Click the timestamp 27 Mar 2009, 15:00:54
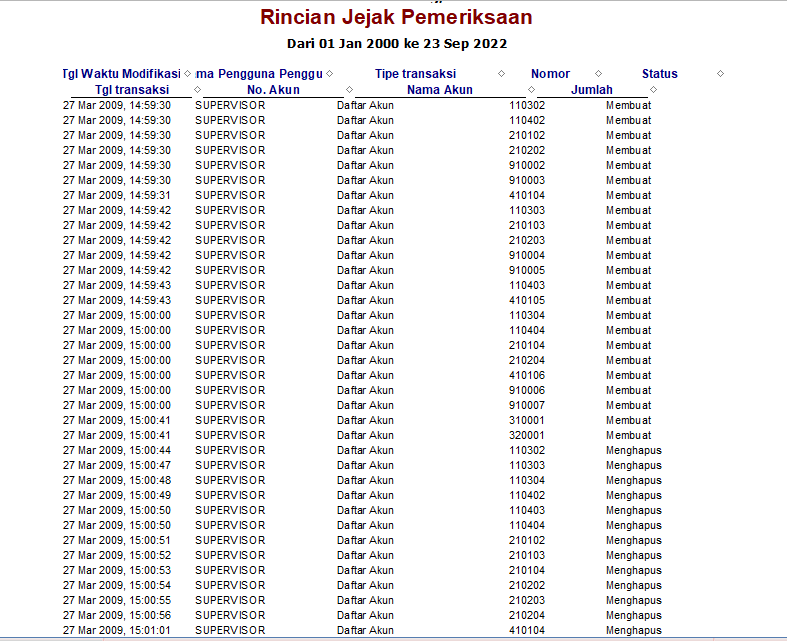Screen dimensions: 787x641 (x=117, y=586)
